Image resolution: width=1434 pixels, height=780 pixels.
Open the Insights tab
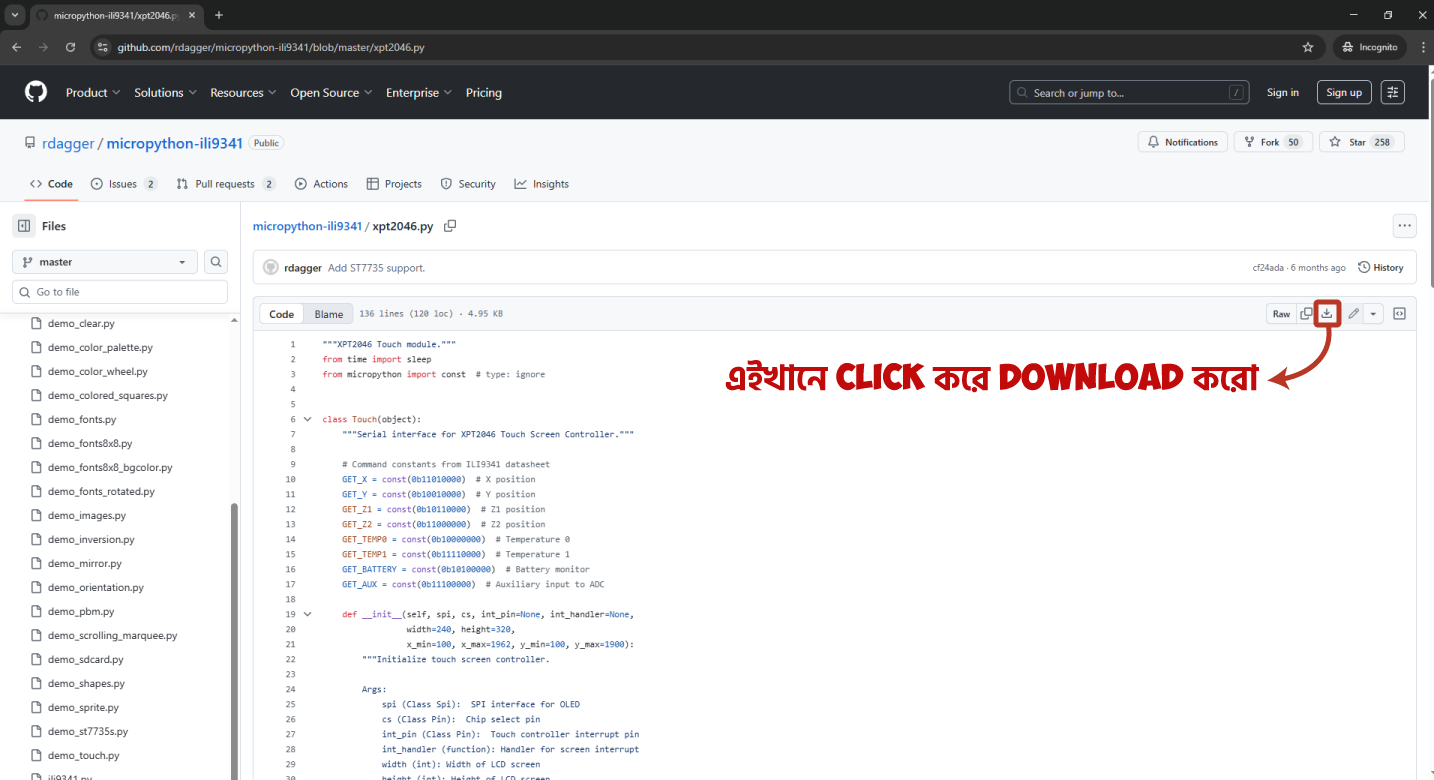click(541, 184)
